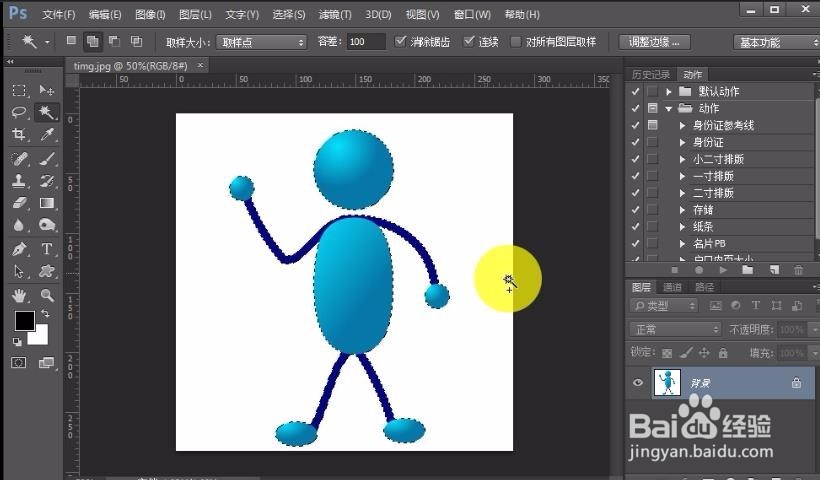Select the Pen tool

pos(19,249)
